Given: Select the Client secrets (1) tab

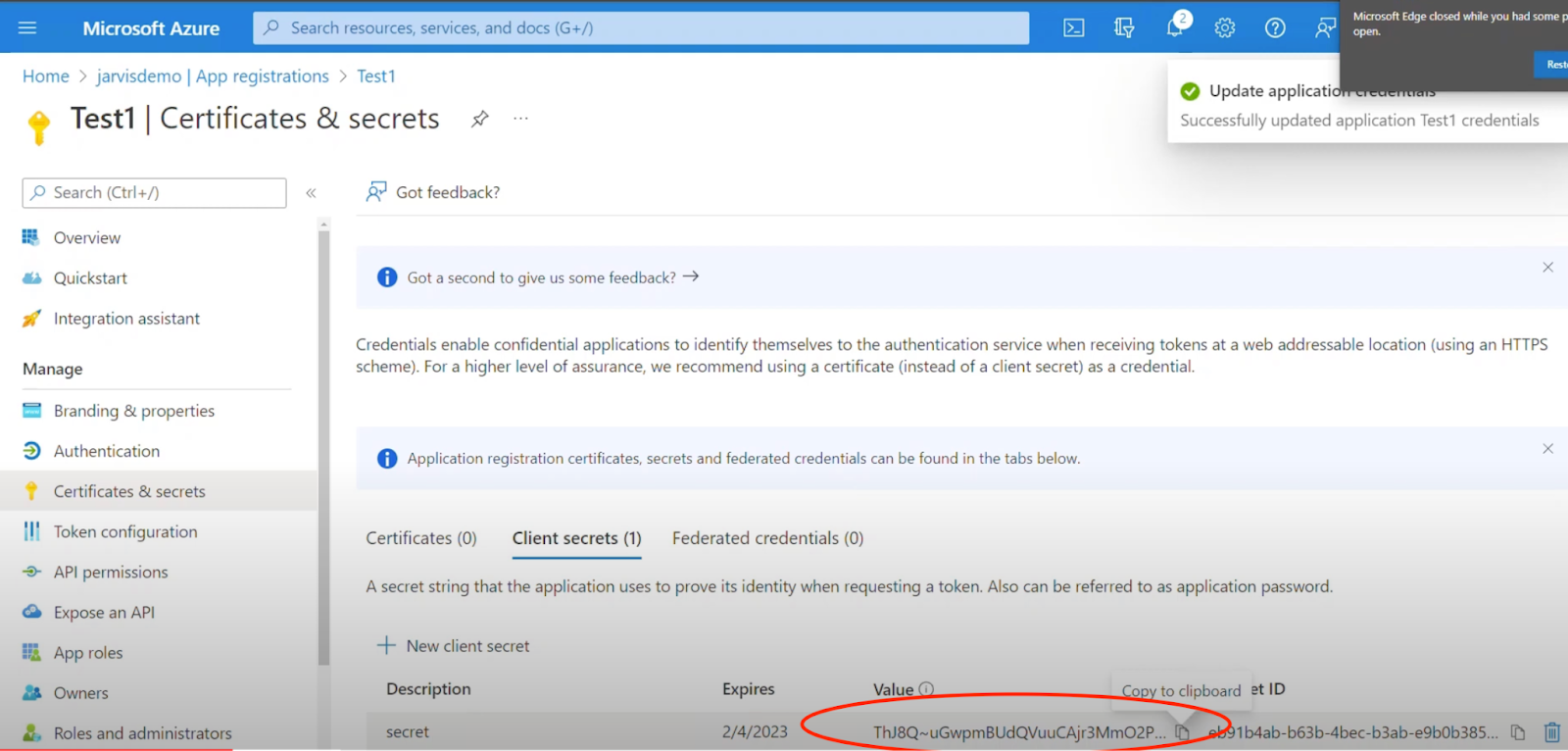Looking at the screenshot, I should coord(576,538).
